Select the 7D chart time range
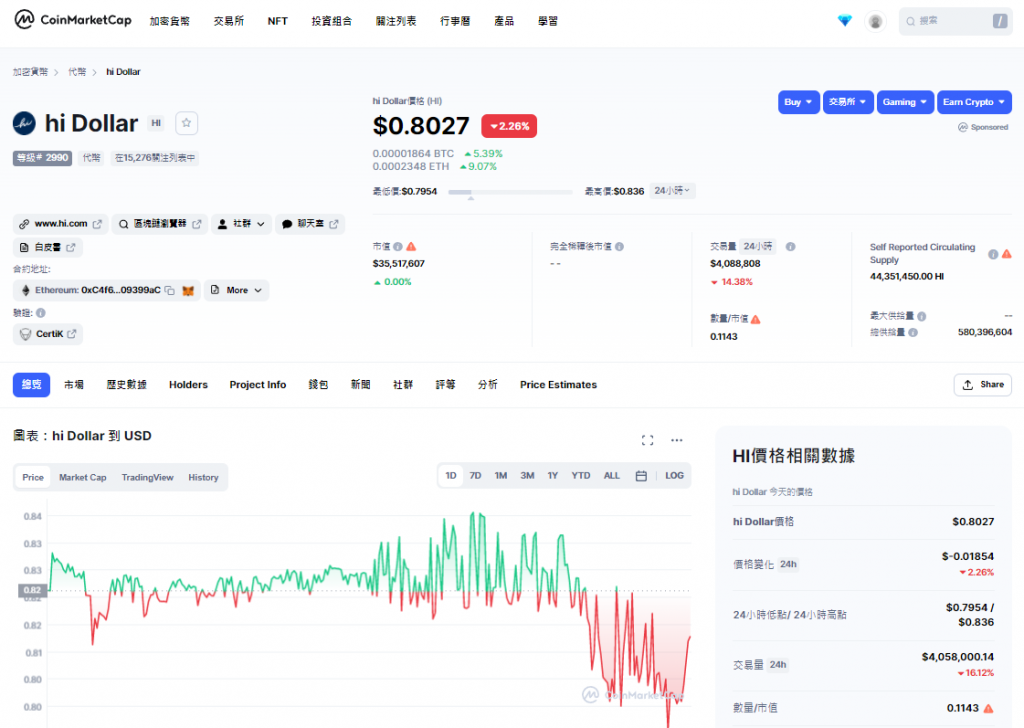Screen dimensions: 1024x728 pyautogui.click(x=476, y=476)
